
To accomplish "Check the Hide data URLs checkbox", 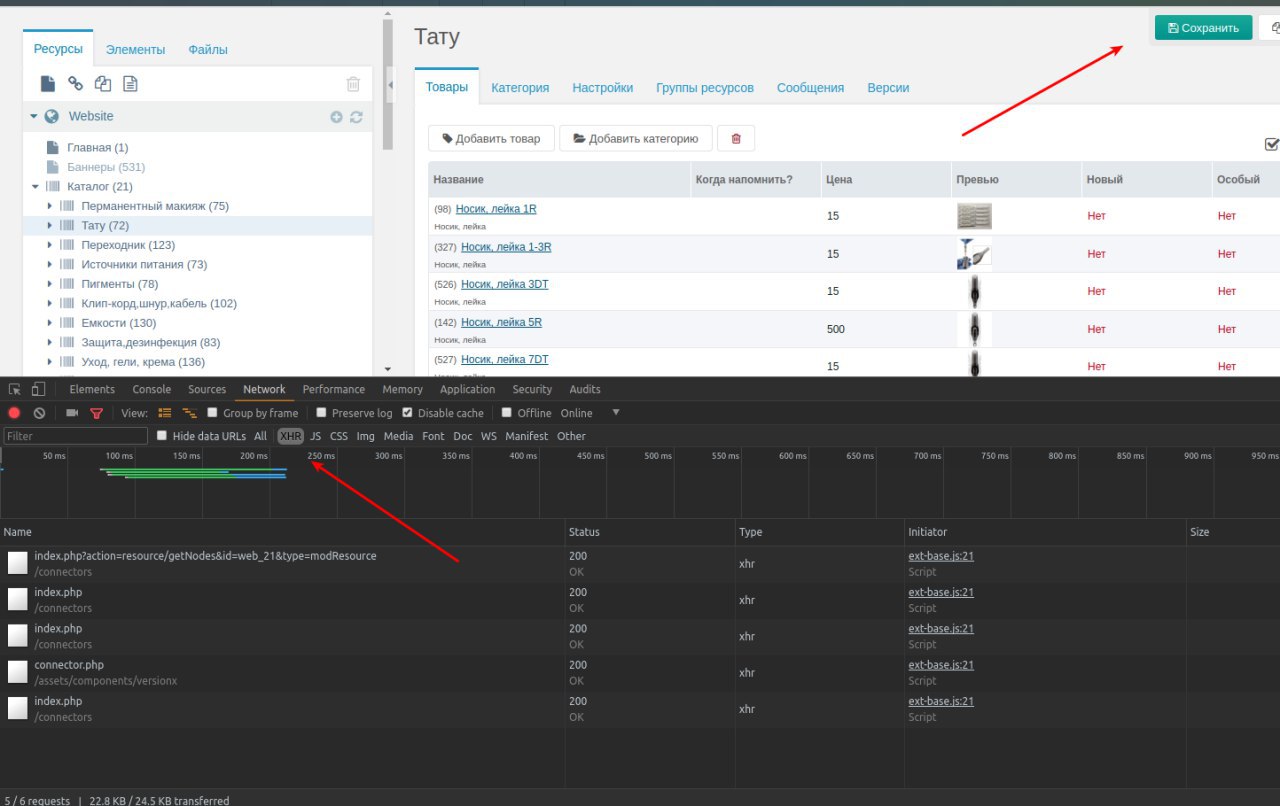I will click(162, 436).
